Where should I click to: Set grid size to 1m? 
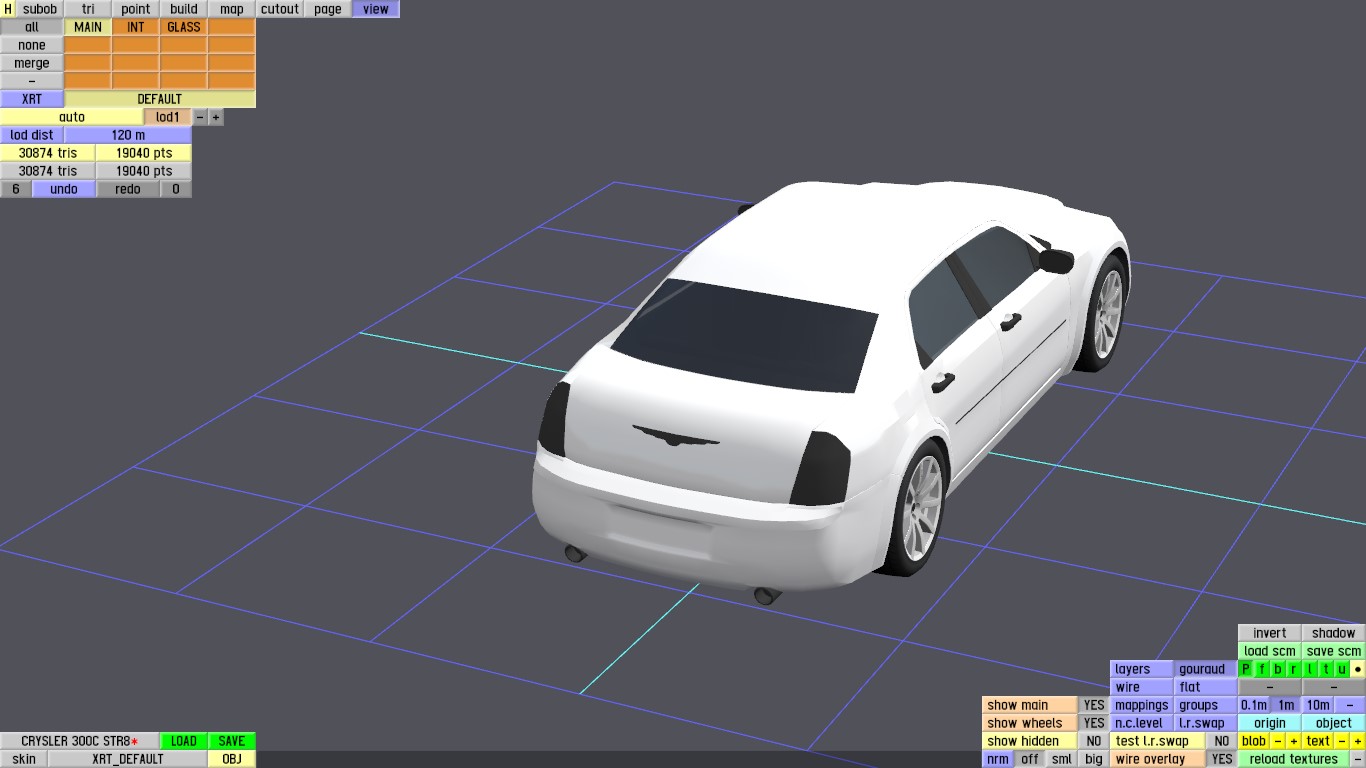click(x=1286, y=705)
